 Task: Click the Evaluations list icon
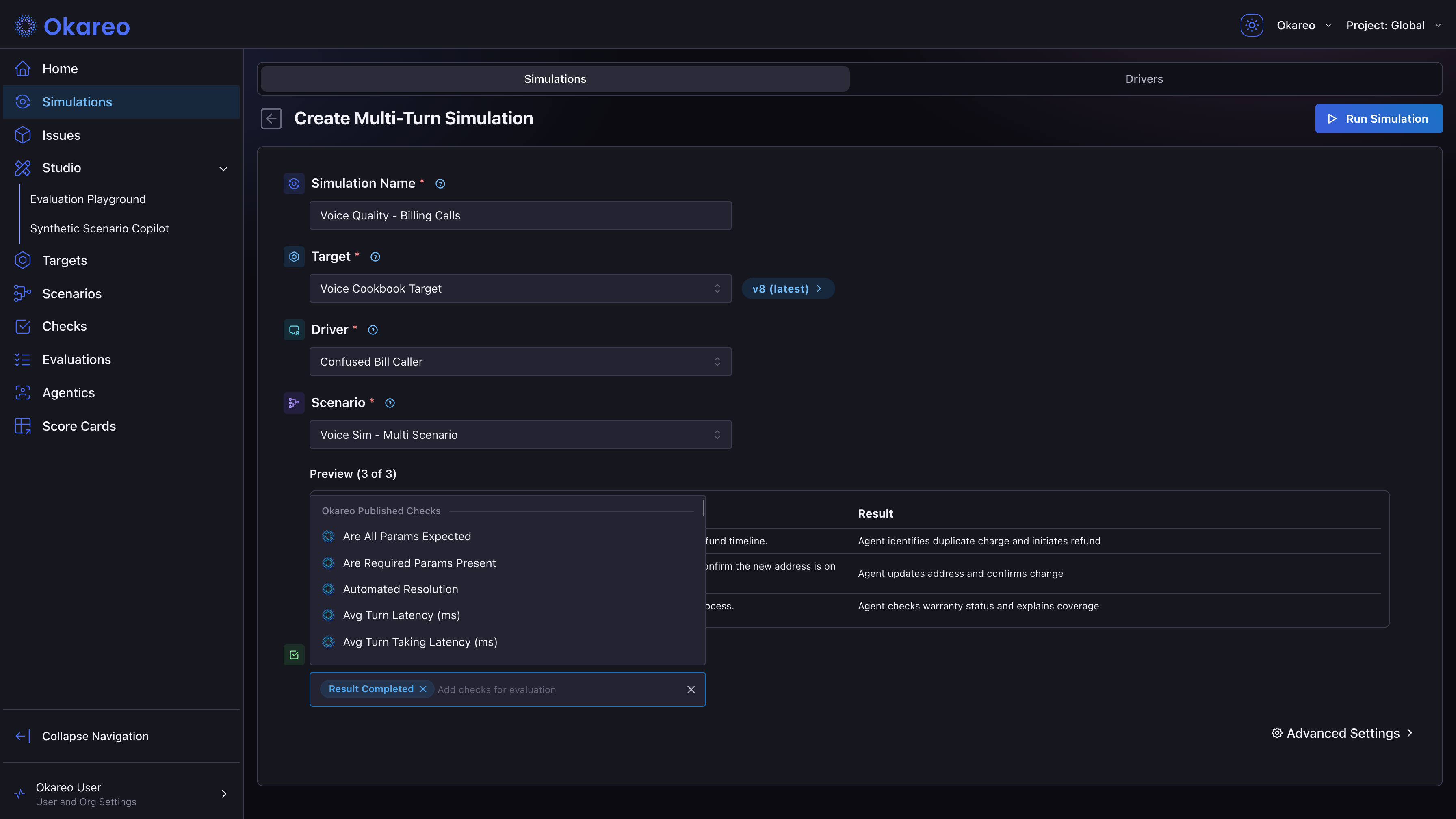tap(23, 360)
